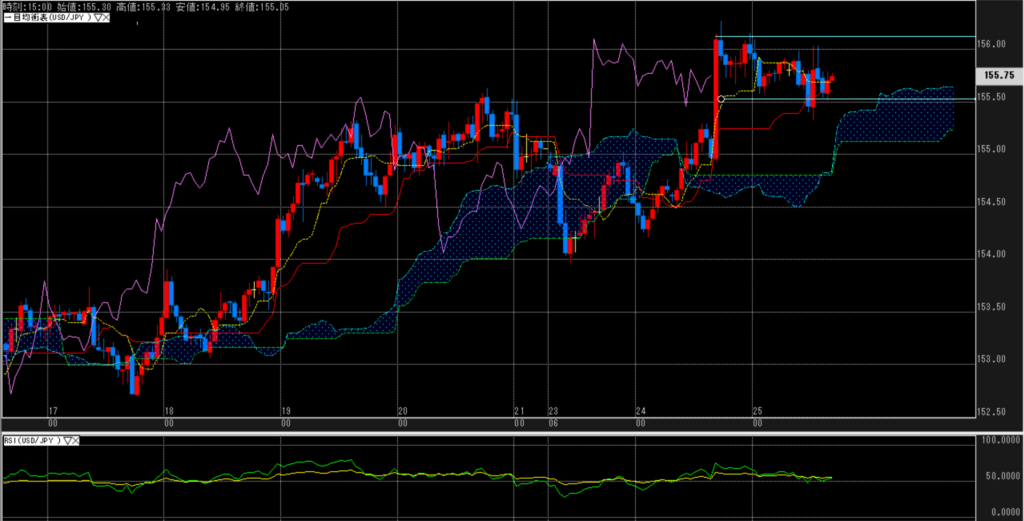Click the date 19 time axis marker
Image resolution: width=1024 pixels, height=521 pixels.
point(286,411)
